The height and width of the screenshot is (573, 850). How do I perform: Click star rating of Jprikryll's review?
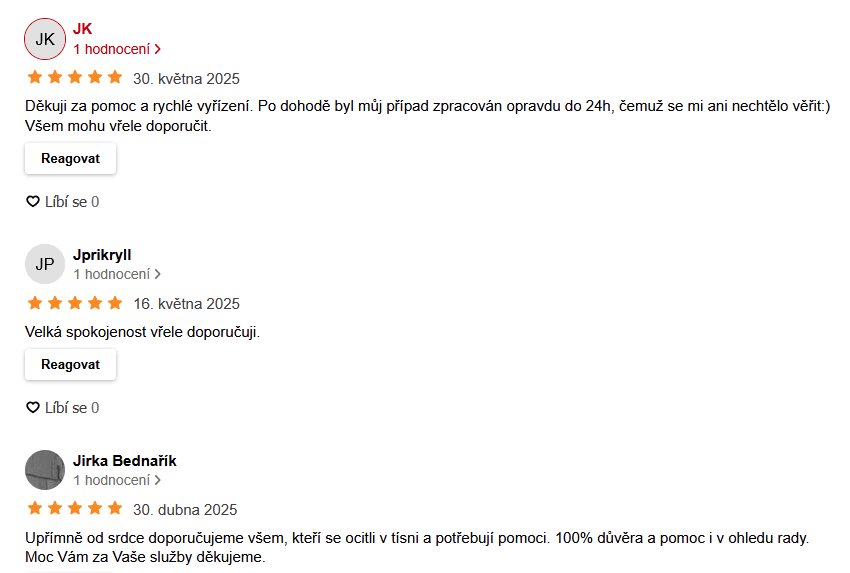(75, 302)
